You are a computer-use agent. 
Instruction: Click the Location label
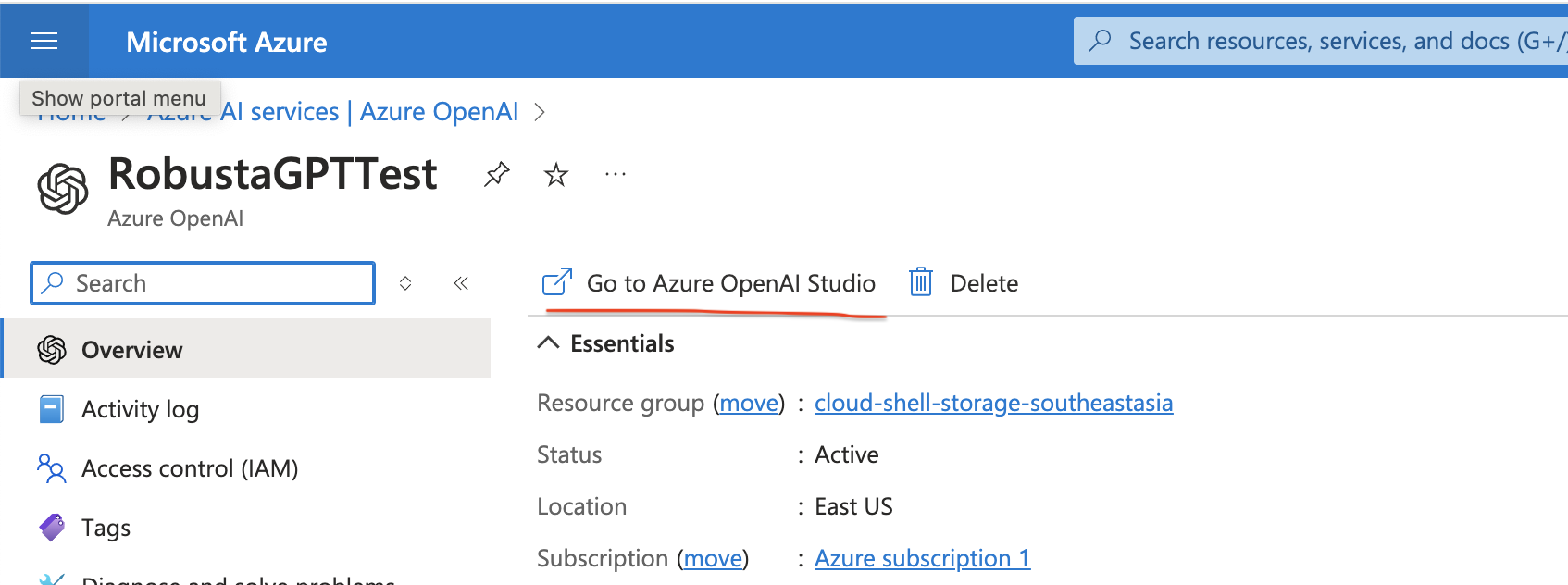582,506
